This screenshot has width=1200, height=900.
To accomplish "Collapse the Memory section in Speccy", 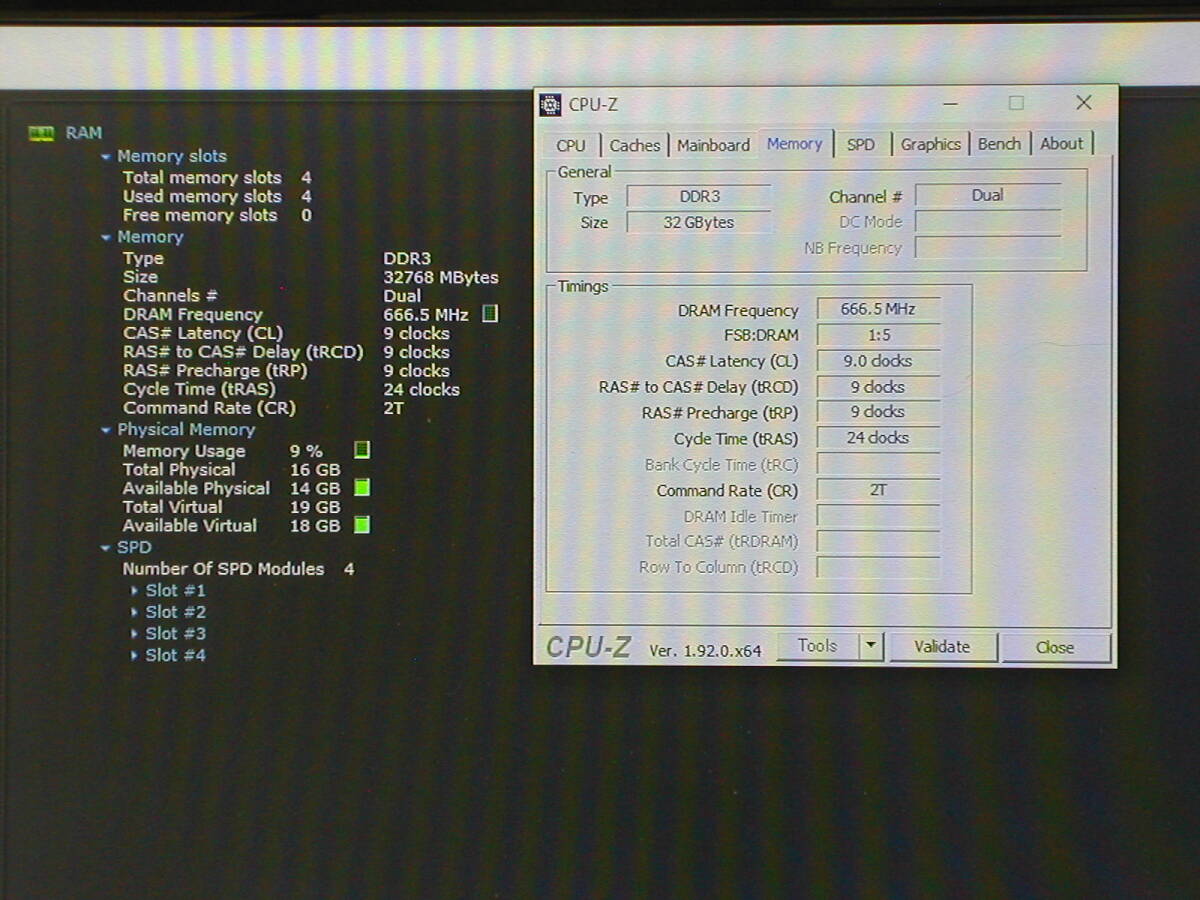I will pyautogui.click(x=106, y=238).
